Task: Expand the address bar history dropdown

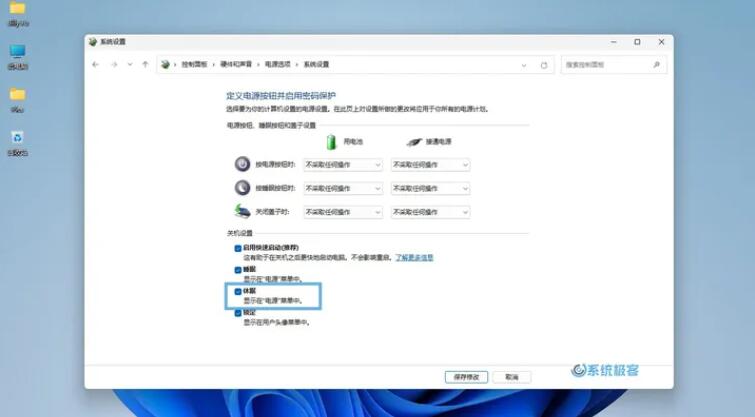Action: pyautogui.click(x=524, y=65)
